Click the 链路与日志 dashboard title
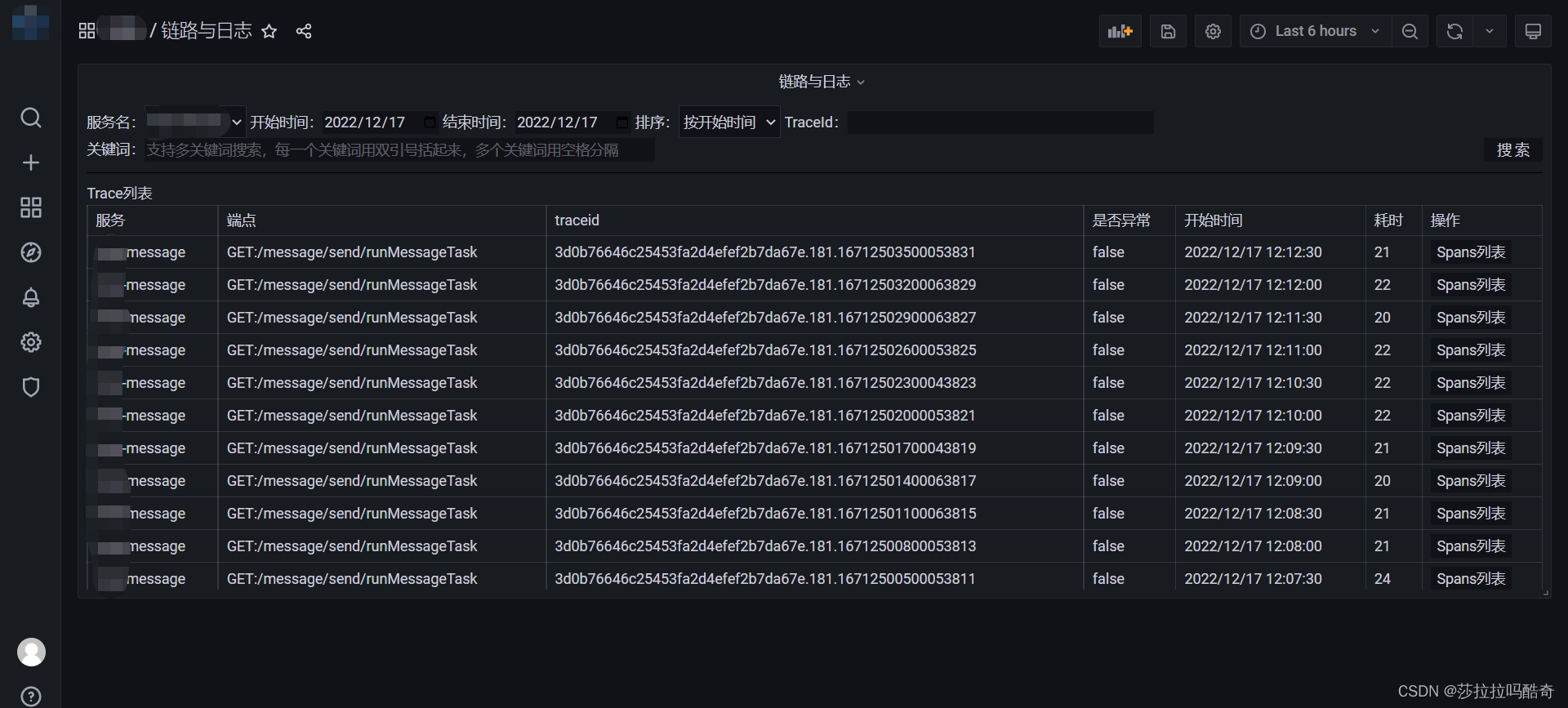 point(206,31)
